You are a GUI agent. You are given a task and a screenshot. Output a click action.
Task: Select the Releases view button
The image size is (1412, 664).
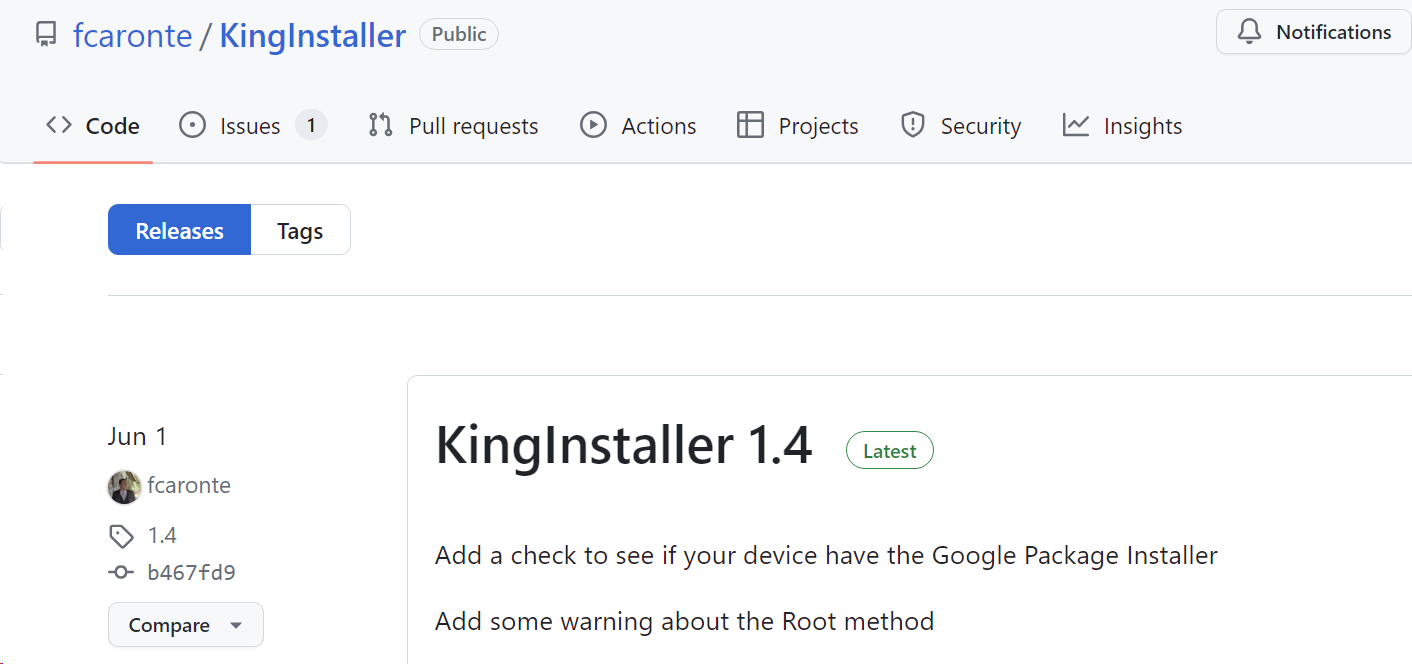[x=179, y=230]
